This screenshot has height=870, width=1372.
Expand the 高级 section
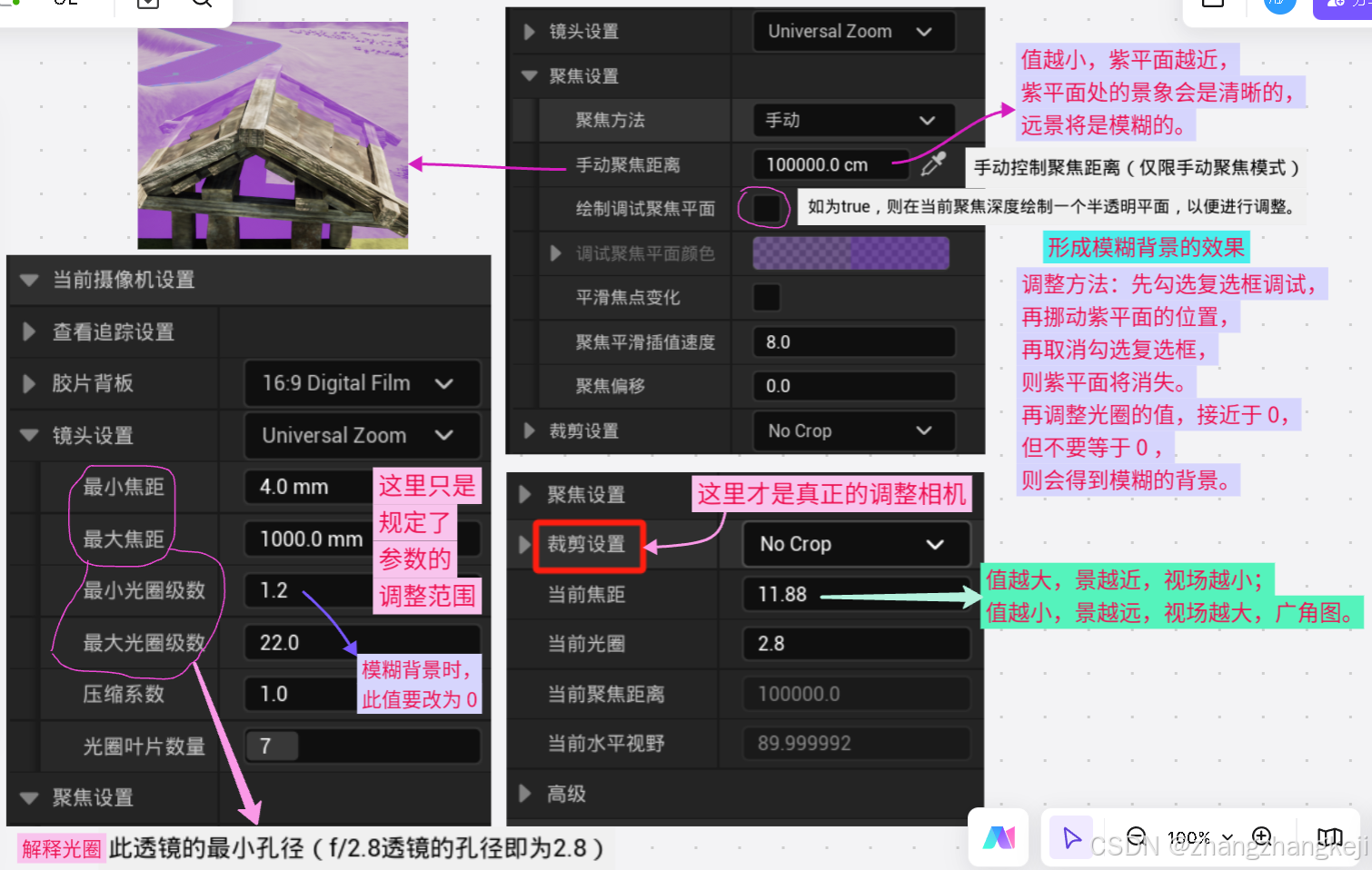[x=565, y=794]
